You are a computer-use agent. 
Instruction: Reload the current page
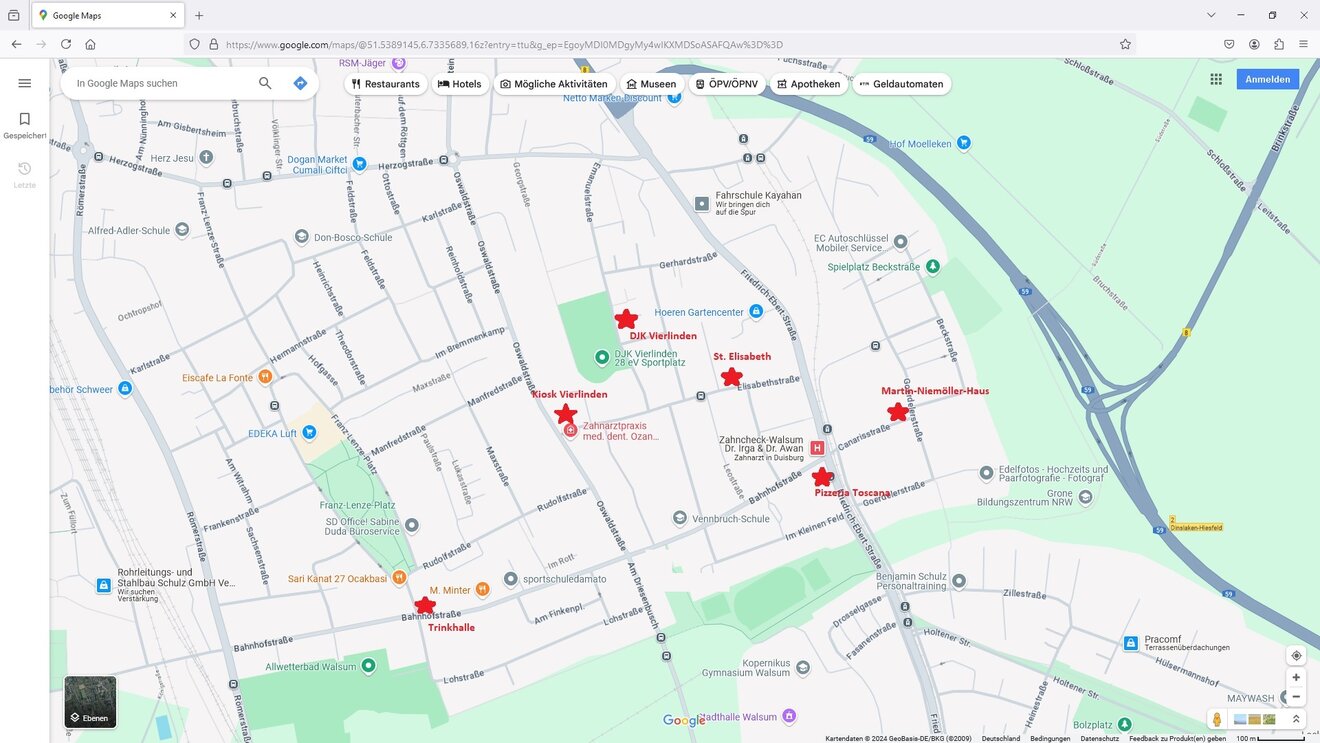66,44
